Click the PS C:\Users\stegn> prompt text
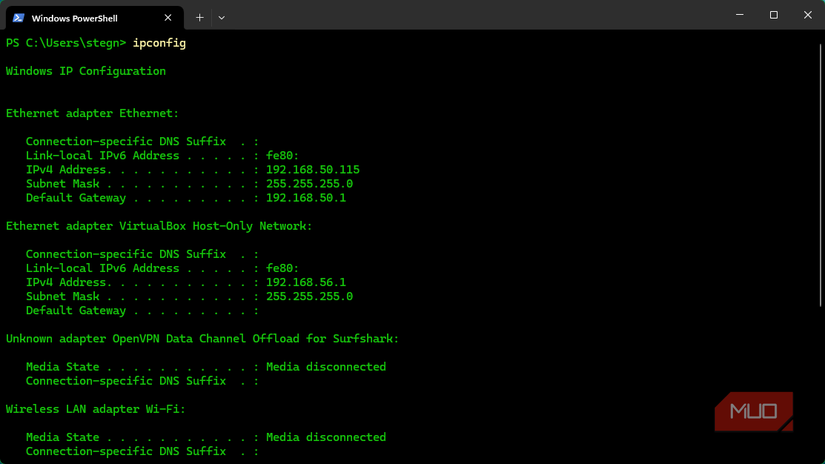Screen dimensions: 825x464 click(66, 43)
